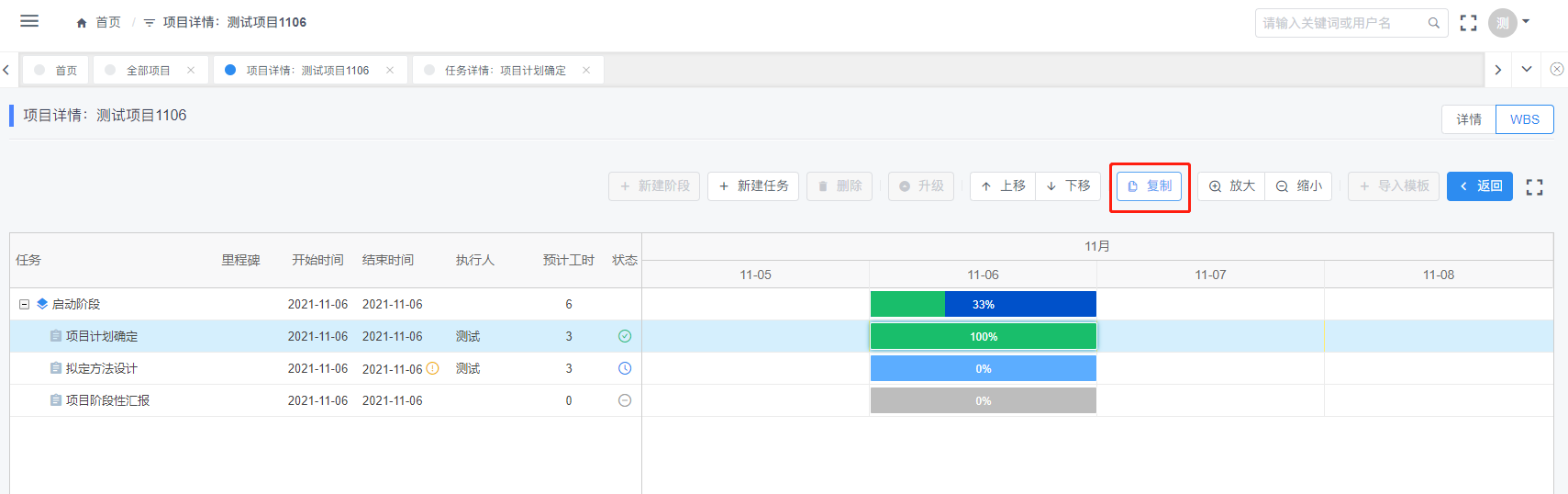Zoom in the Gantt chart with 放大

coord(1231,186)
